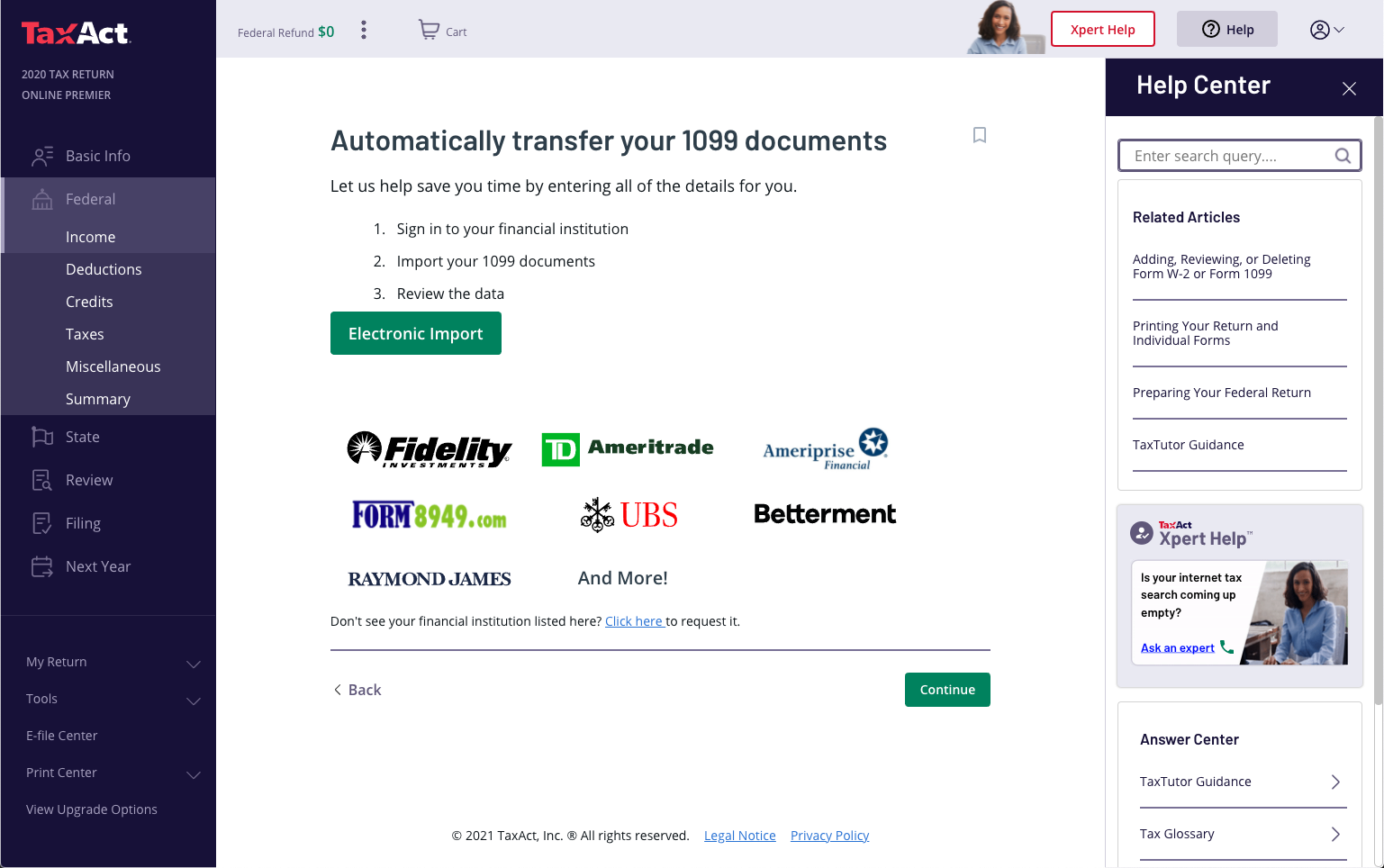Open E-file Center
This screenshot has width=1384, height=868.
point(62,736)
